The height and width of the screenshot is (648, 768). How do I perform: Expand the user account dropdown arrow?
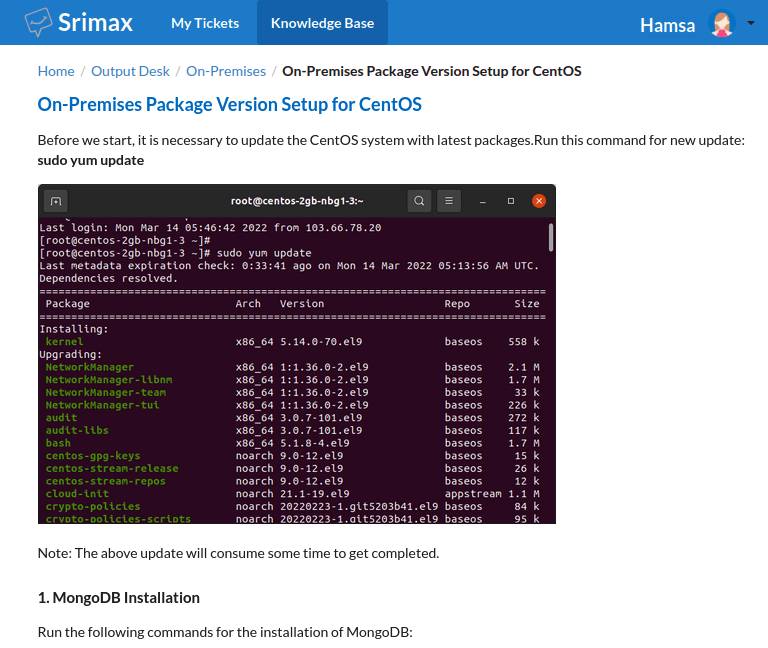pyautogui.click(x=750, y=23)
